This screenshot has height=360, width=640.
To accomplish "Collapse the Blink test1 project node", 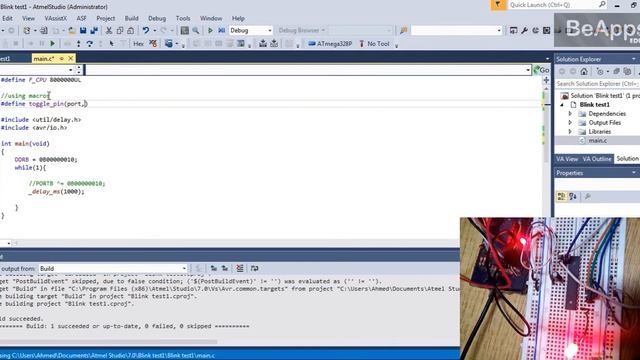I will coord(562,105).
